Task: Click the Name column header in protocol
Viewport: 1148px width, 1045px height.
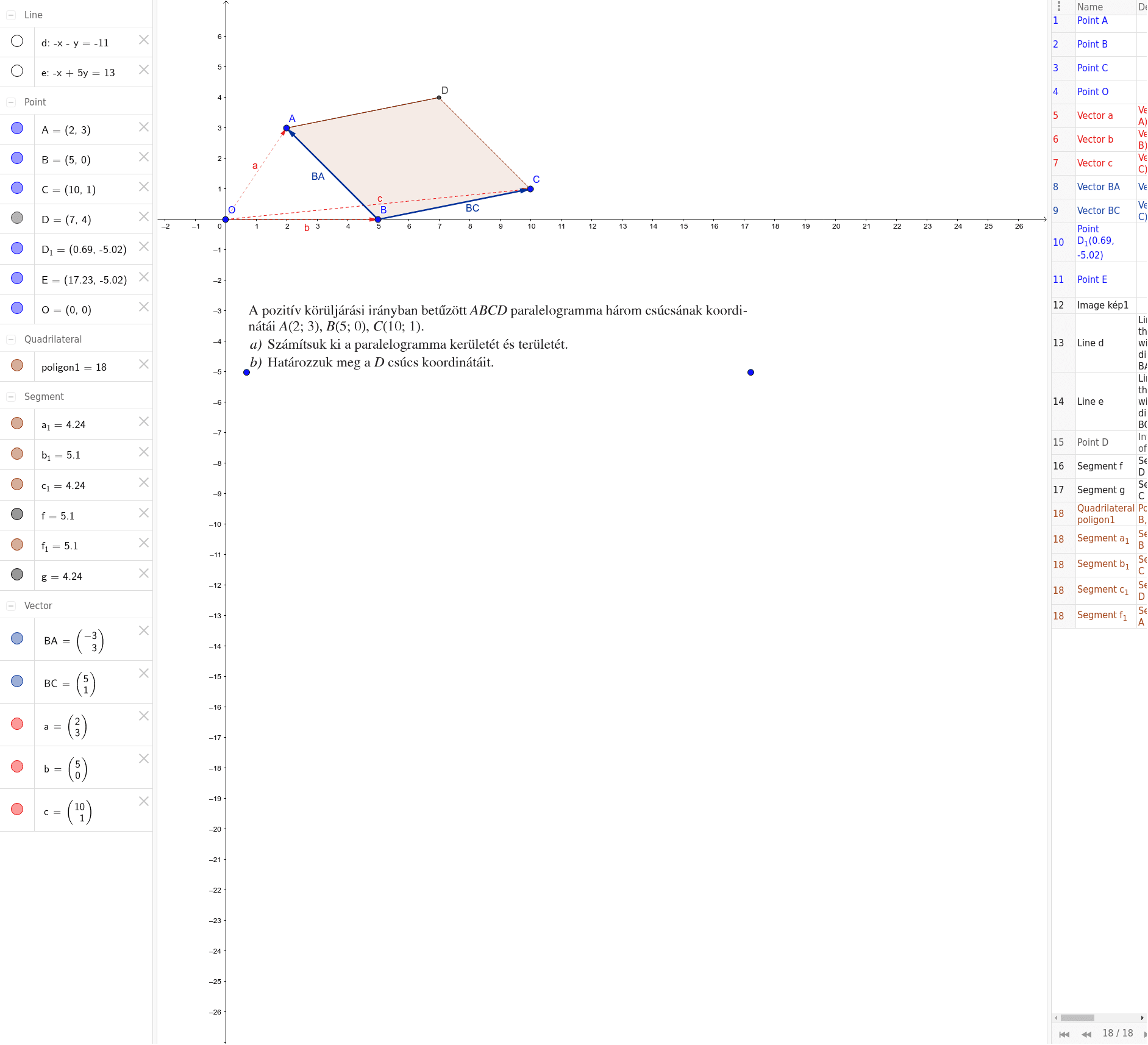Action: 1105,7
